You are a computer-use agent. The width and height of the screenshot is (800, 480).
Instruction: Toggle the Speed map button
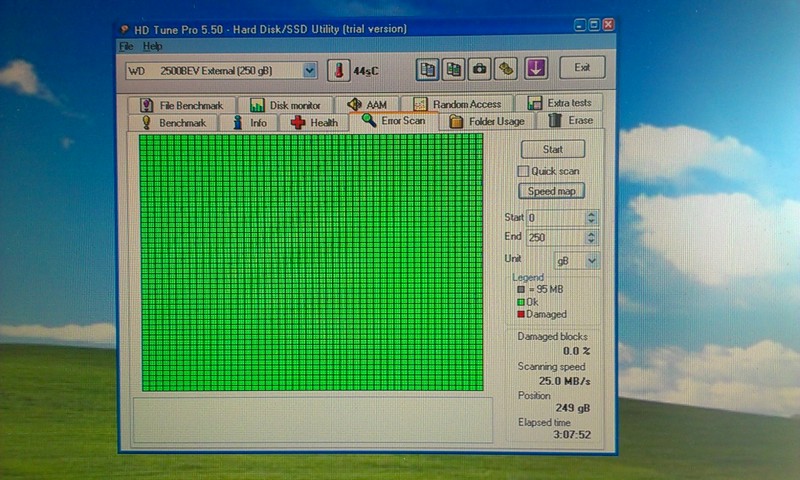coord(552,191)
